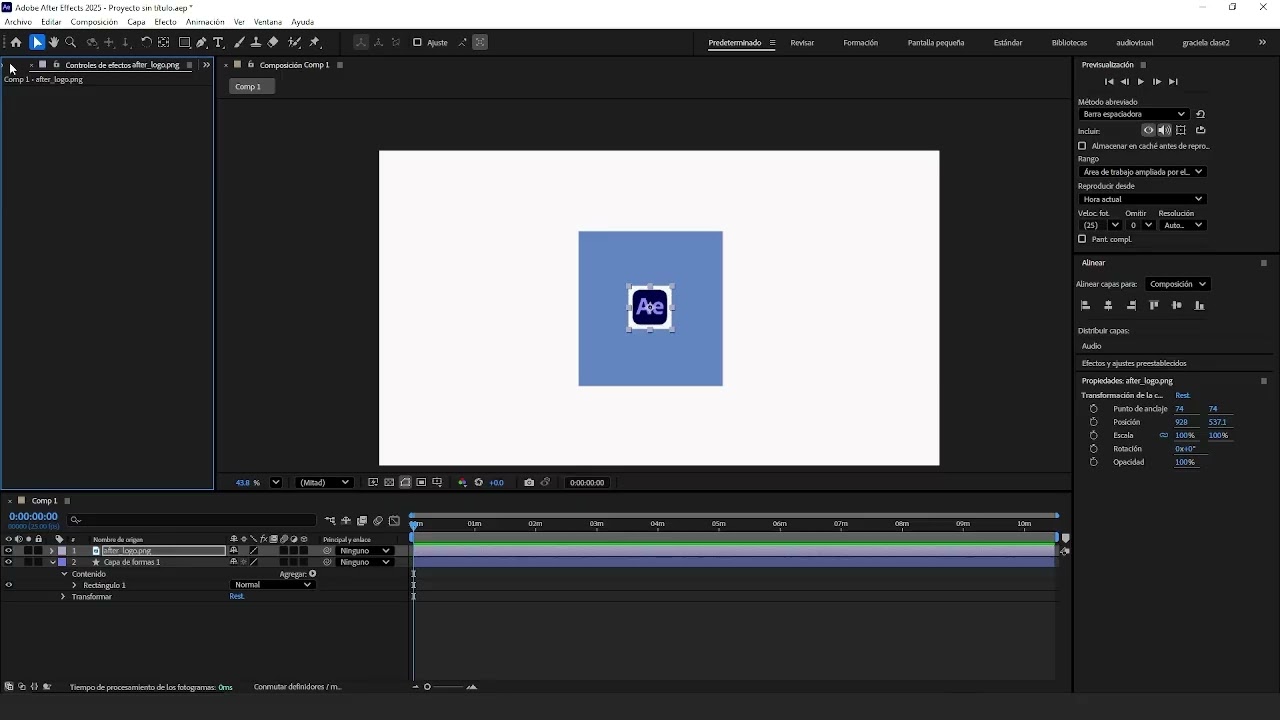1280x720 pixels.
Task: Select the Clone Stamp tool
Action: 256,43
